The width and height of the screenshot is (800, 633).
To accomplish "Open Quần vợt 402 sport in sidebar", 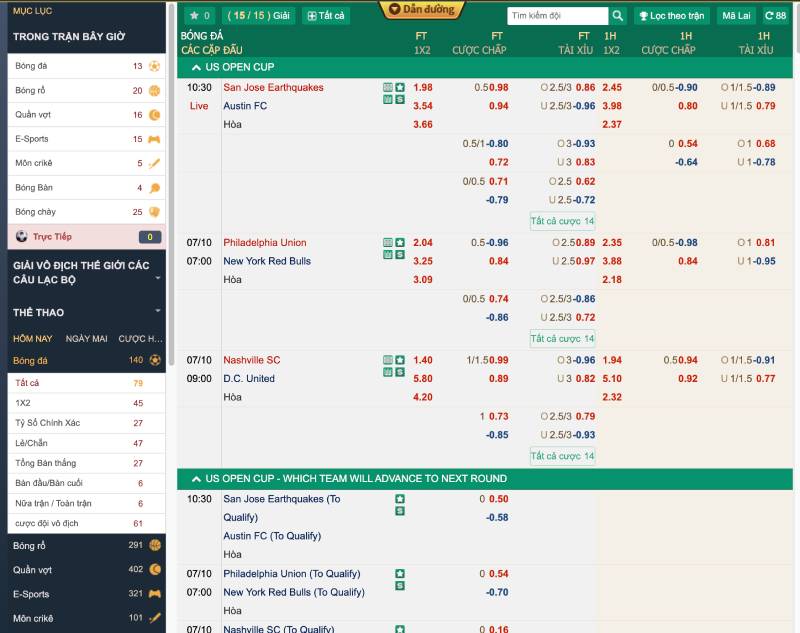I will 87,569.
